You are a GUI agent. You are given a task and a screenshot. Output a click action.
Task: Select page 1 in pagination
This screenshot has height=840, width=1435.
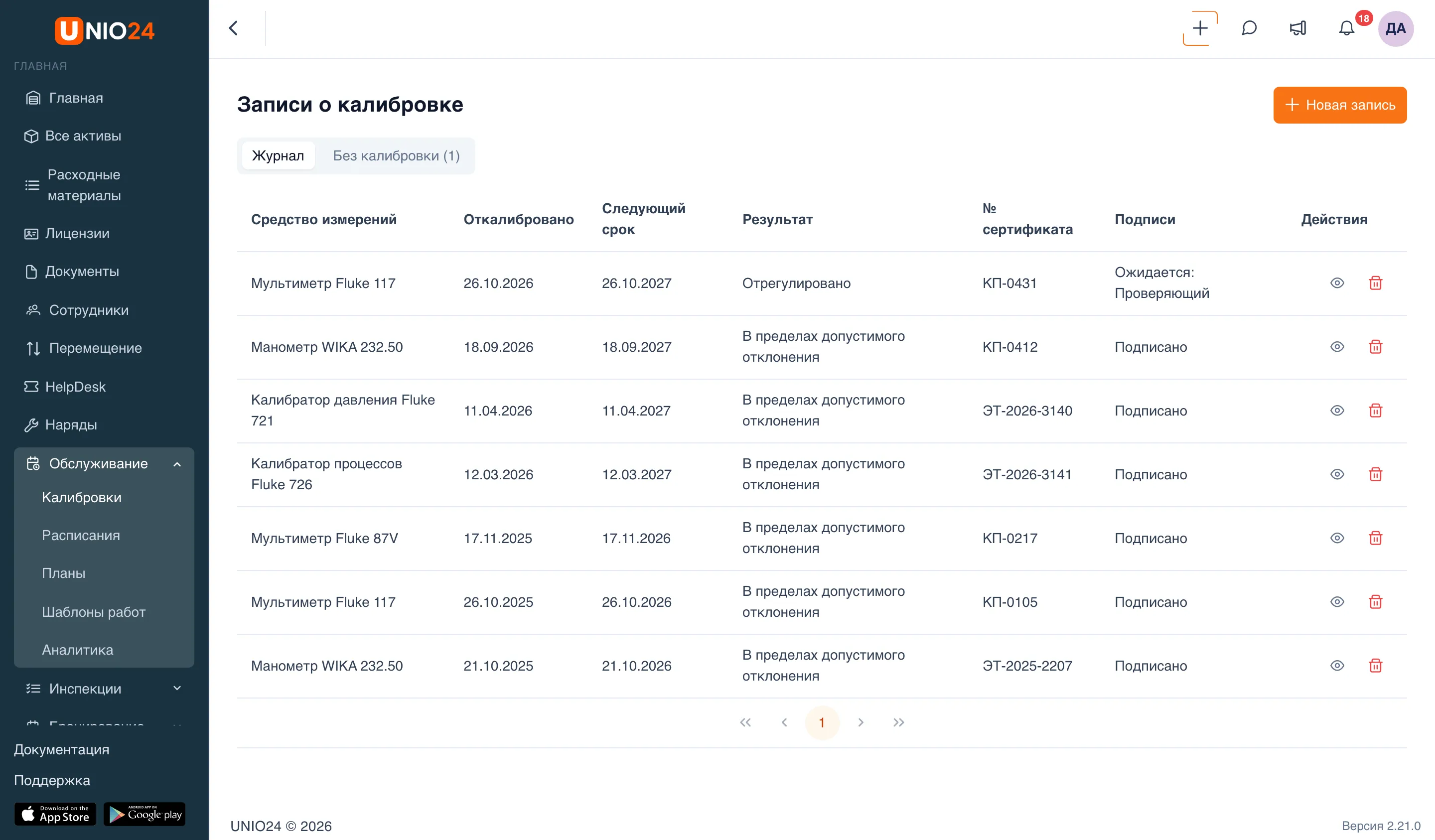point(822,722)
